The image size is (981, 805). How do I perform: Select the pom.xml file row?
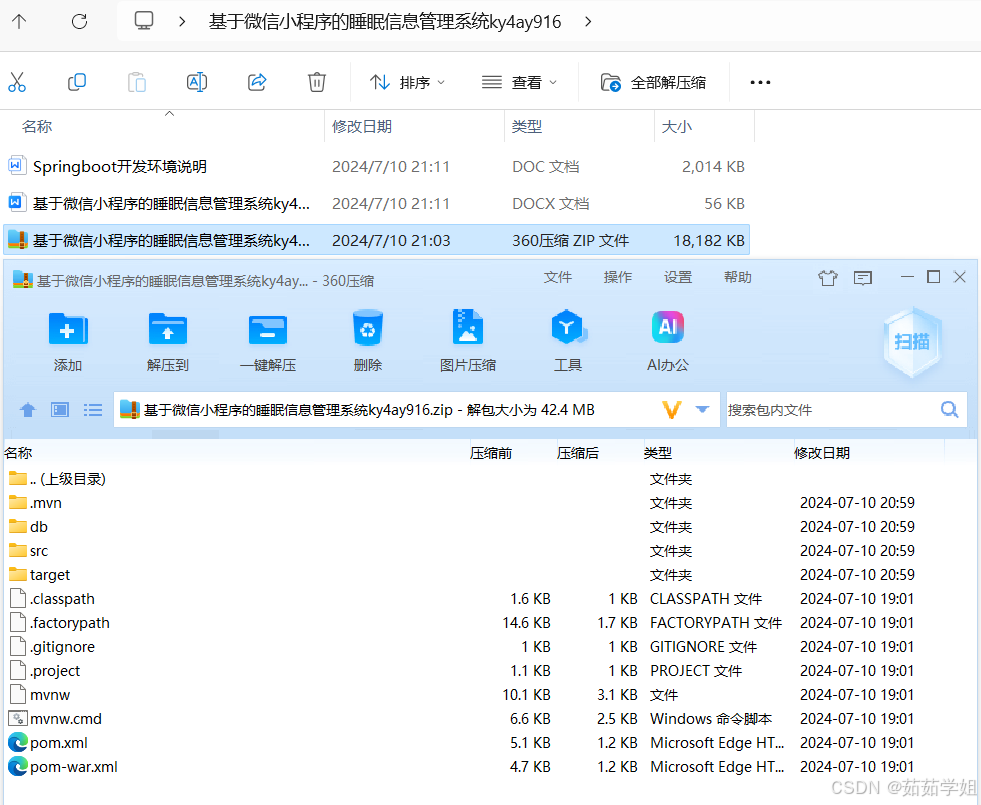[489, 742]
